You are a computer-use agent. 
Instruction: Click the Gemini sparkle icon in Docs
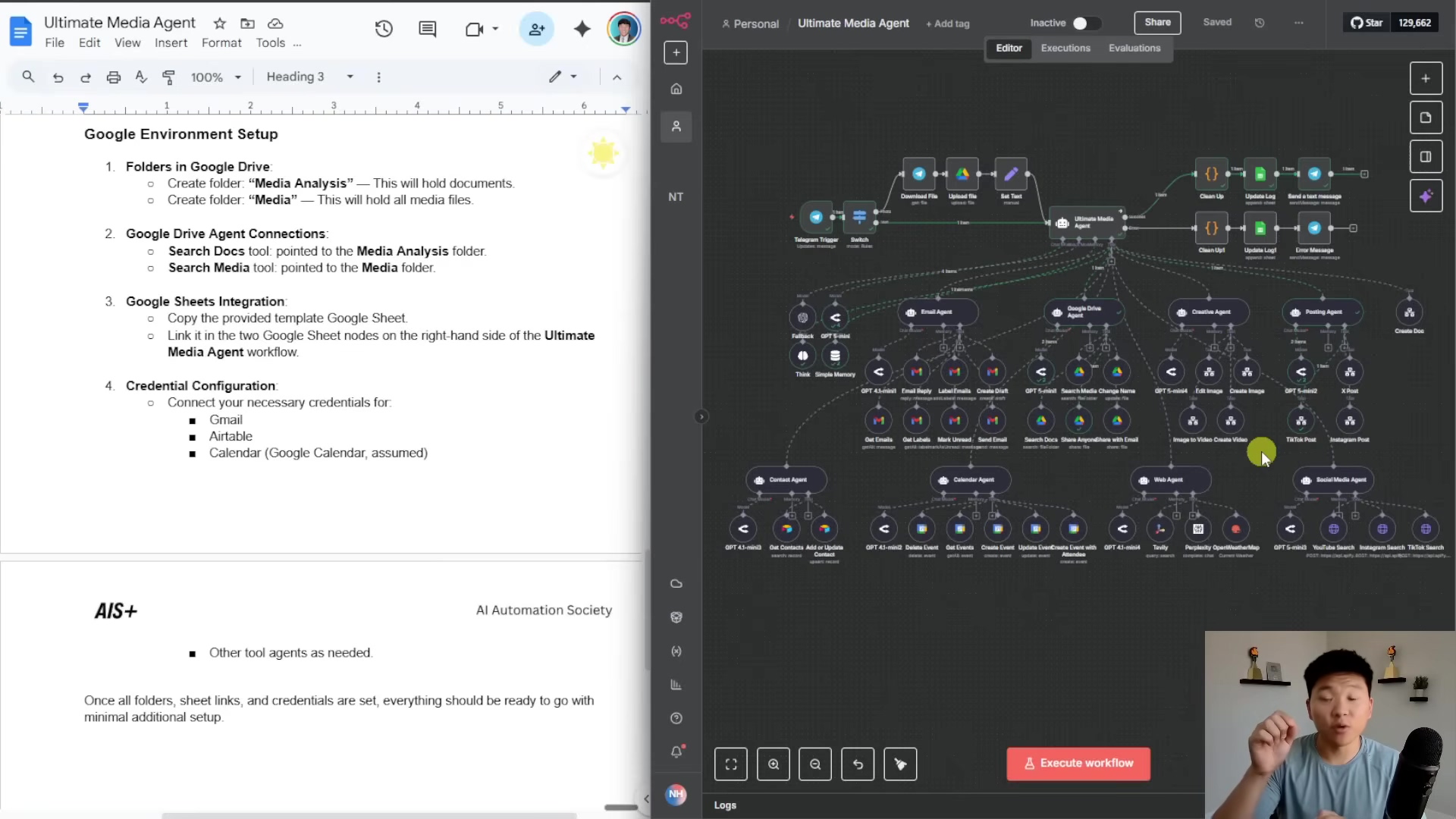[x=582, y=30]
